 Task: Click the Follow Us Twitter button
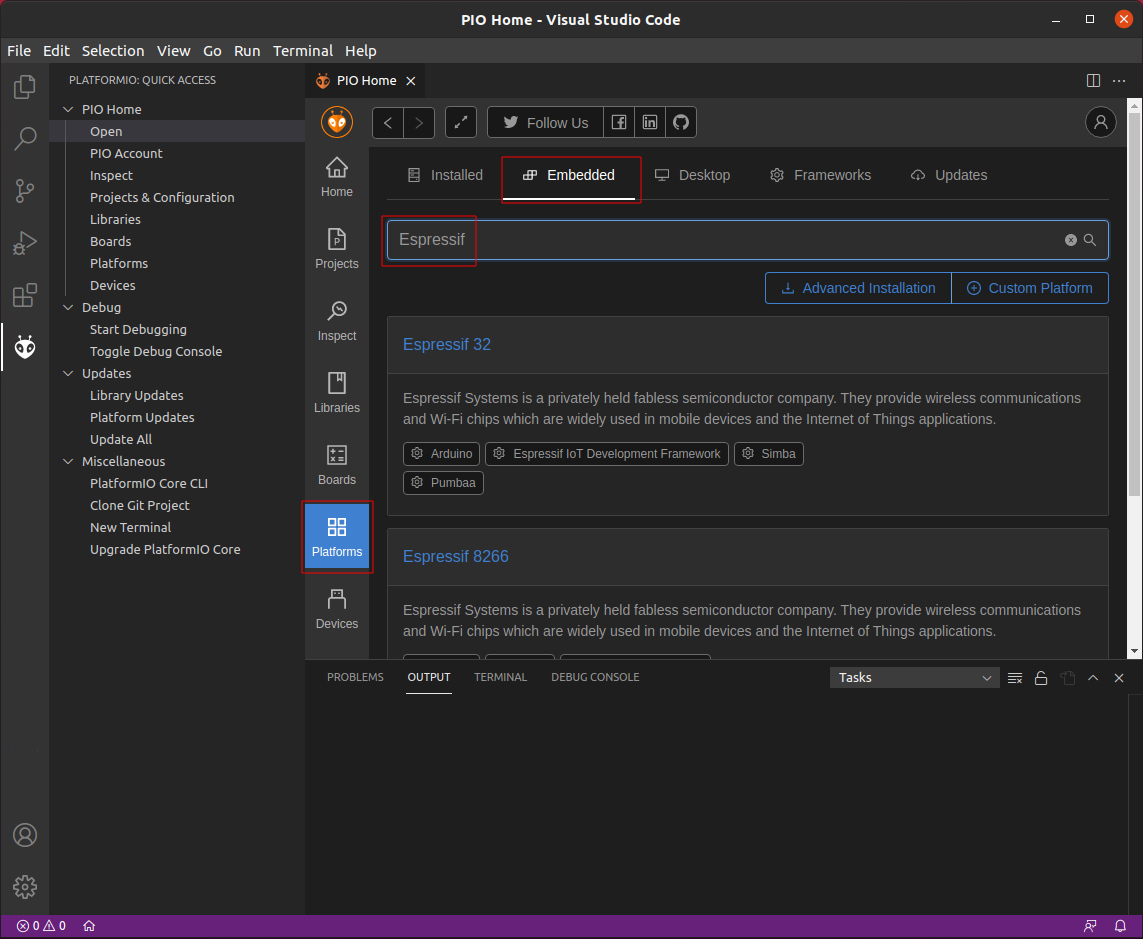tap(545, 122)
